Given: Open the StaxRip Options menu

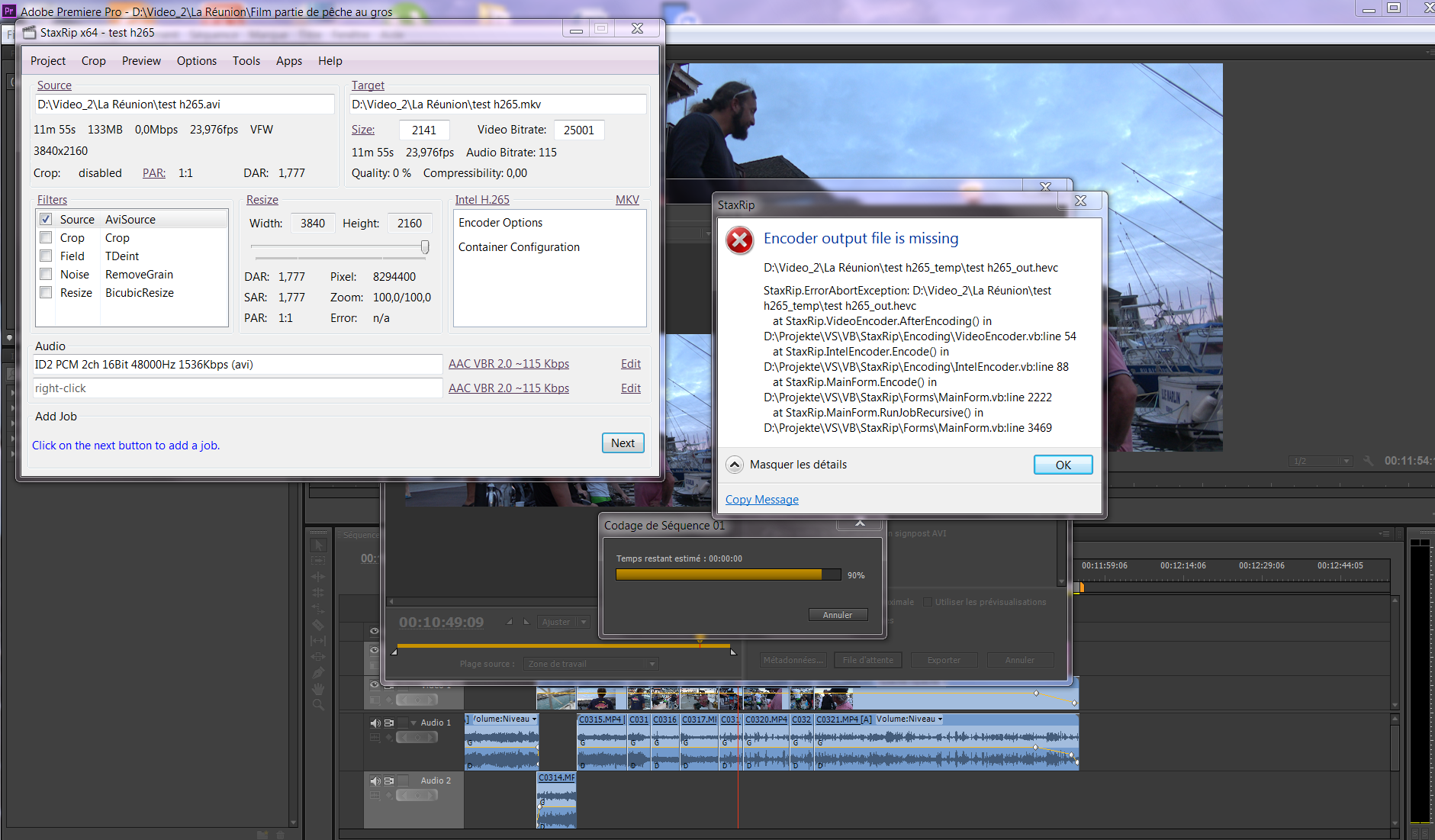Looking at the screenshot, I should (197, 61).
